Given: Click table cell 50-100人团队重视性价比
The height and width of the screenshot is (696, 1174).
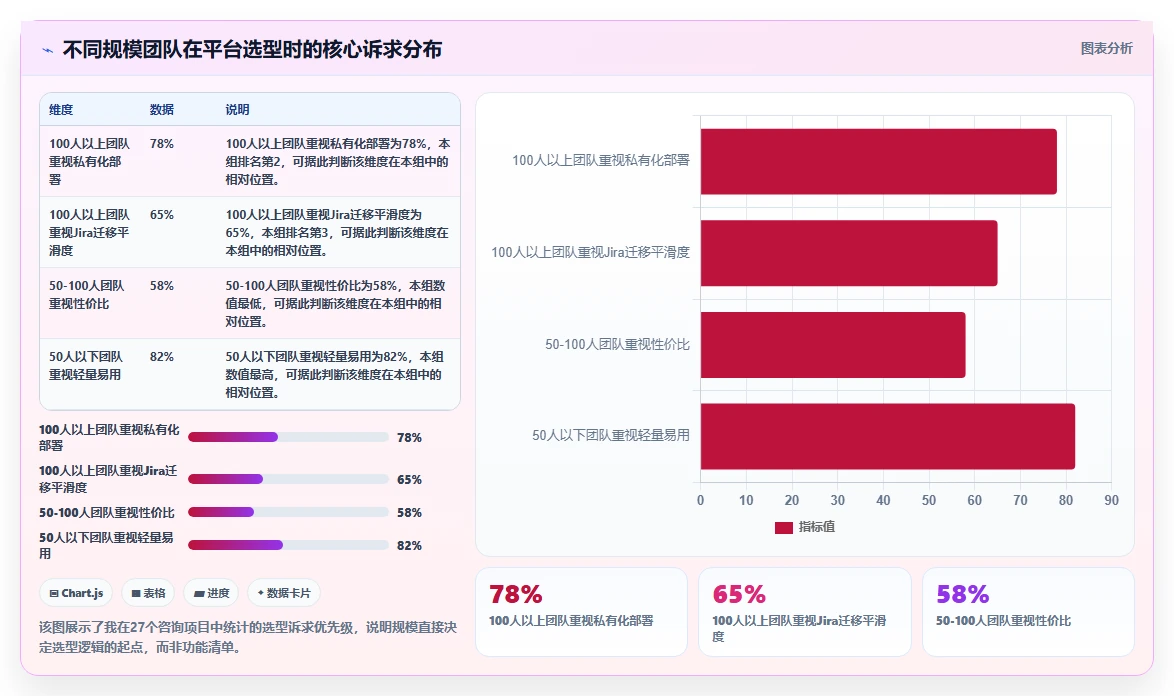Looking at the screenshot, I should (87, 295).
